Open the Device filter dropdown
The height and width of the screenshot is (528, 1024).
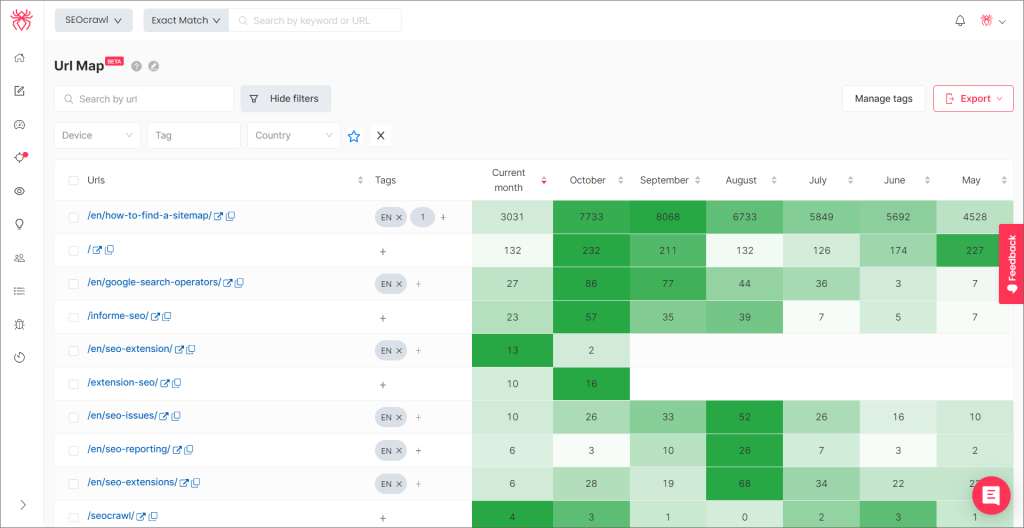click(97, 136)
